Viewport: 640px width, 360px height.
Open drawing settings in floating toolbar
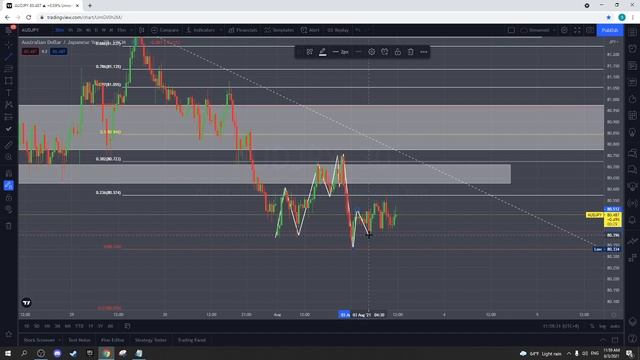coord(371,52)
